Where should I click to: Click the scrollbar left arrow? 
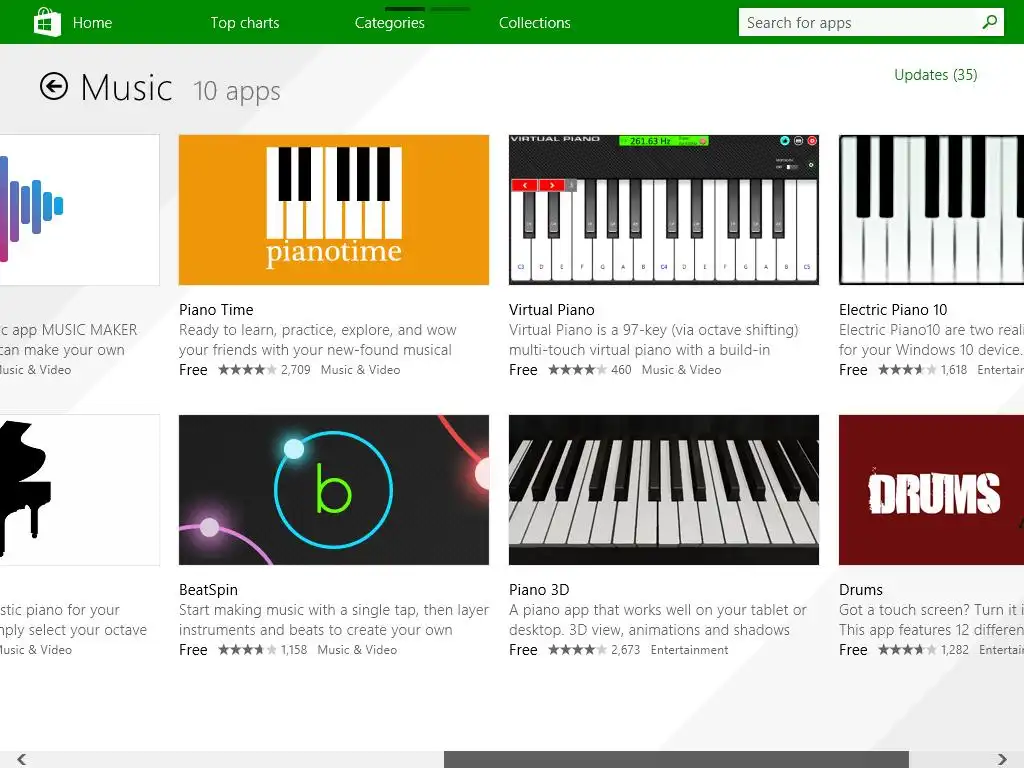(x=22, y=759)
